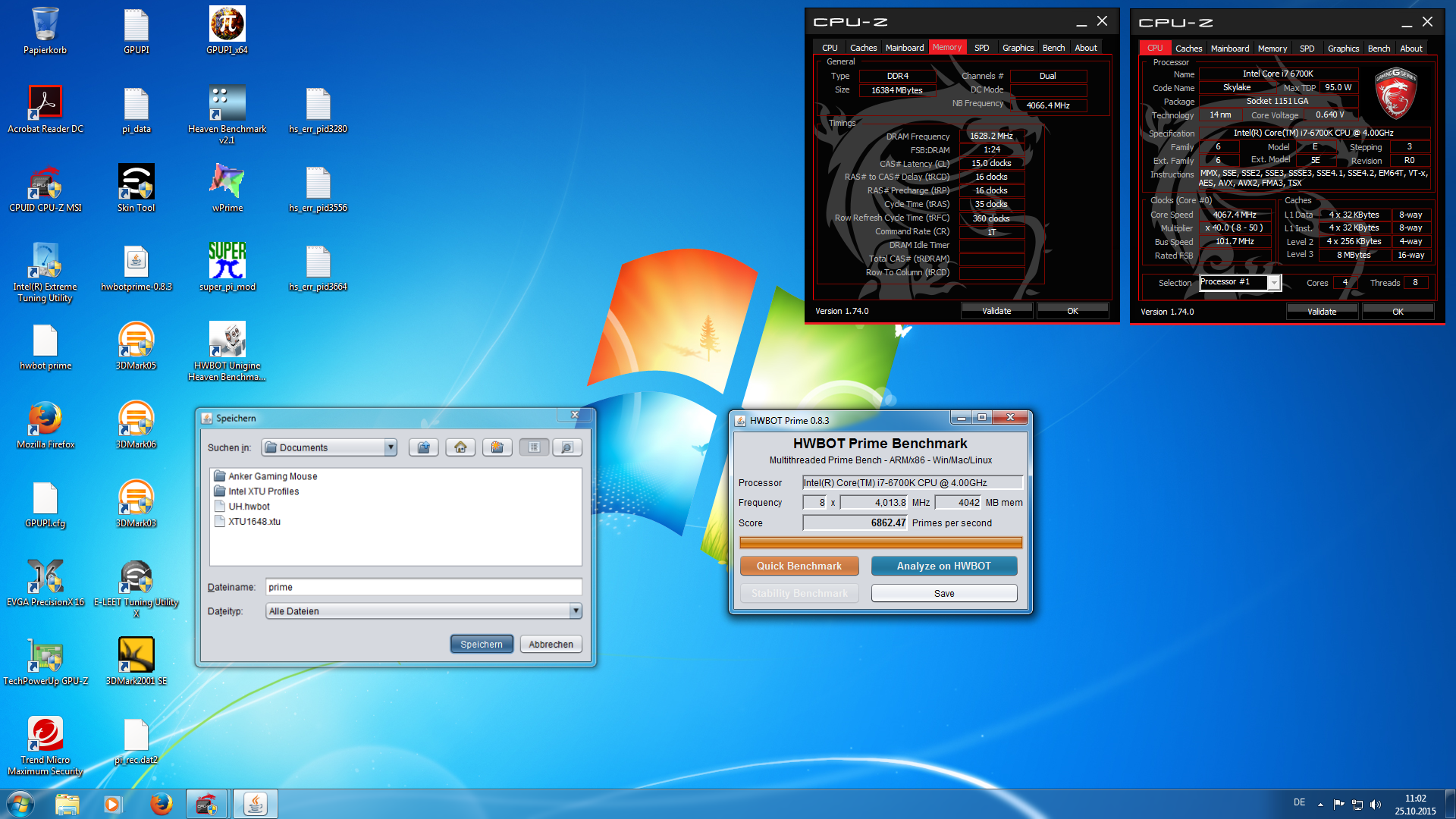Click the Quick Benchmark button
Screen dimensions: 1456x819
pos(799,566)
